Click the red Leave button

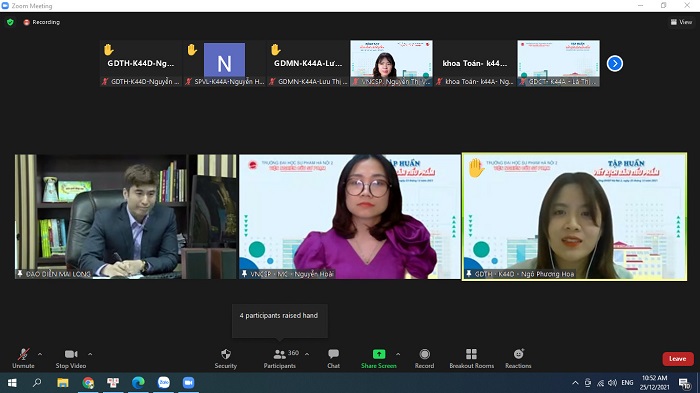pyautogui.click(x=678, y=359)
